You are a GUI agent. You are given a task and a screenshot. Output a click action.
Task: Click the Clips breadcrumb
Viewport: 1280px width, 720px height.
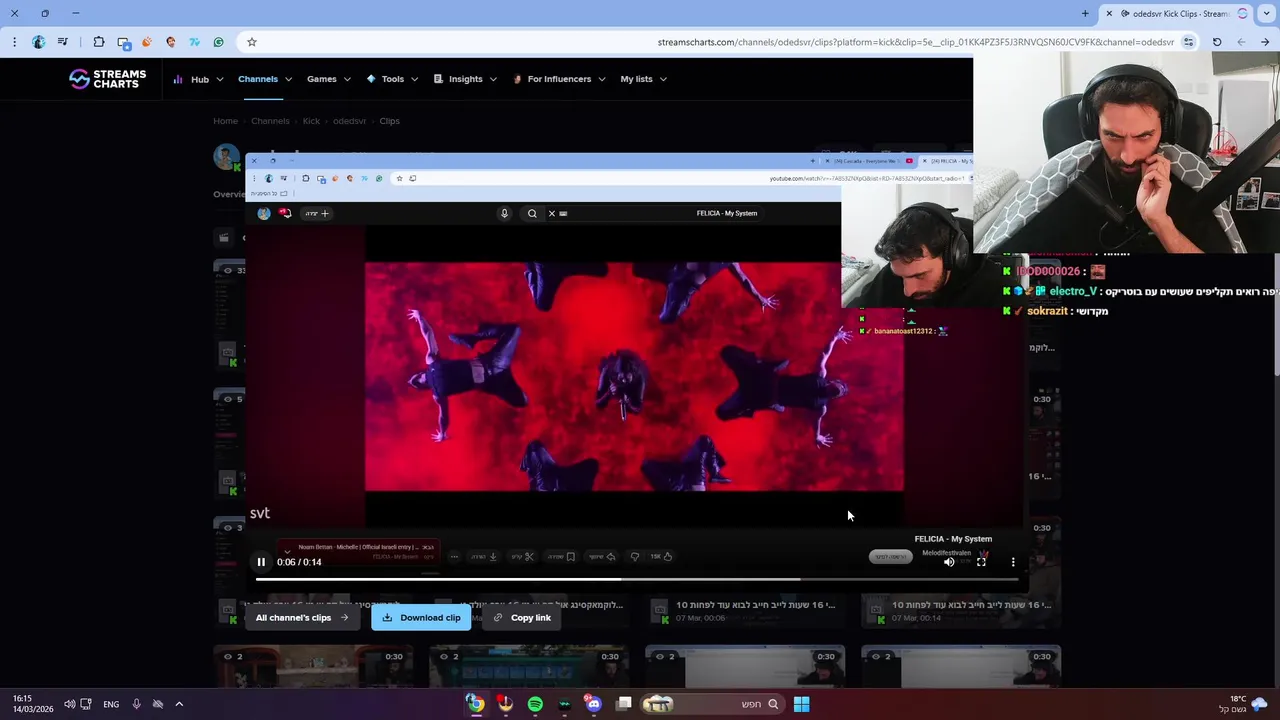[389, 121]
